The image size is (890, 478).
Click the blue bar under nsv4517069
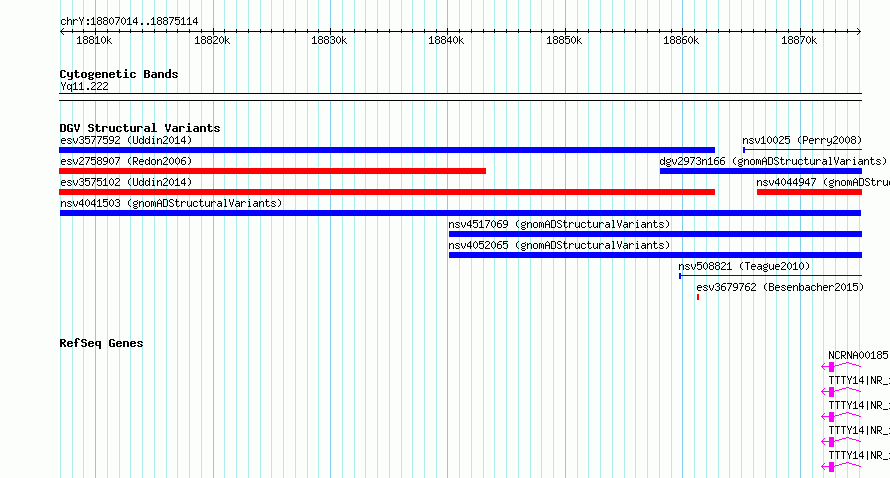pos(655,234)
